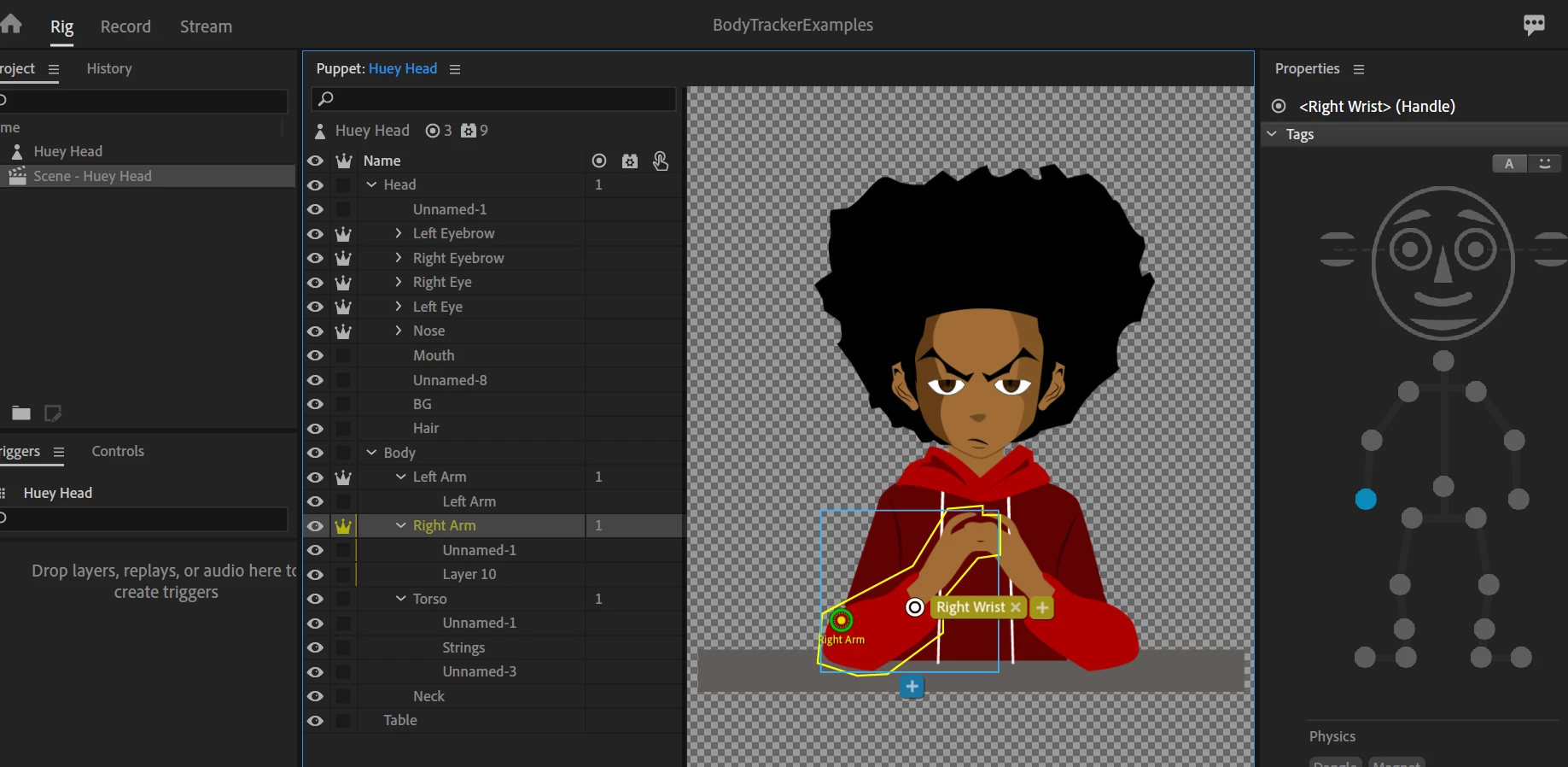Viewport: 1568px width, 767px height.
Task: Open the Properties tab
Action: pos(1307,68)
